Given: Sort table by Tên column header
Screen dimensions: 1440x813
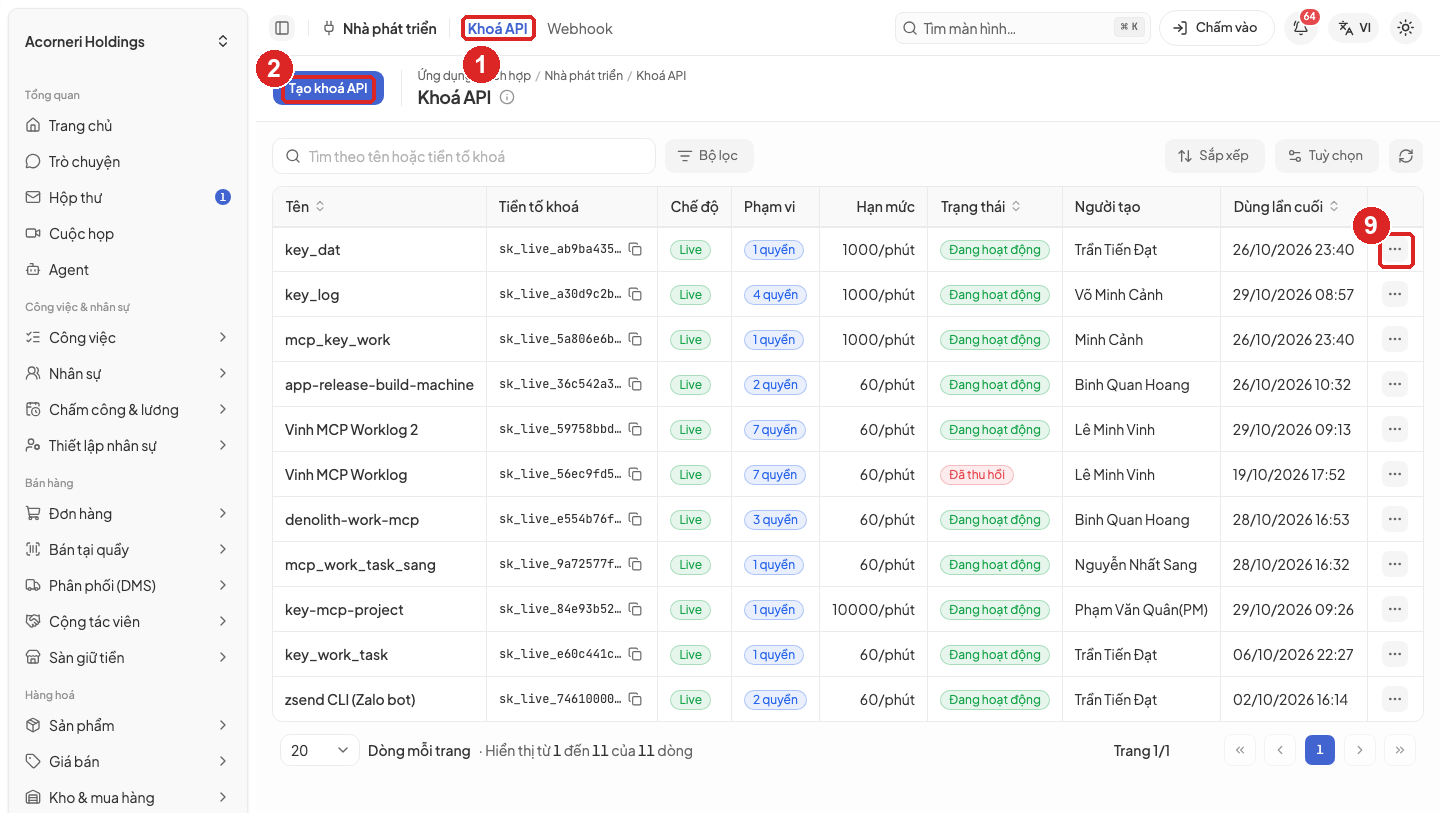Looking at the screenshot, I should 305,207.
